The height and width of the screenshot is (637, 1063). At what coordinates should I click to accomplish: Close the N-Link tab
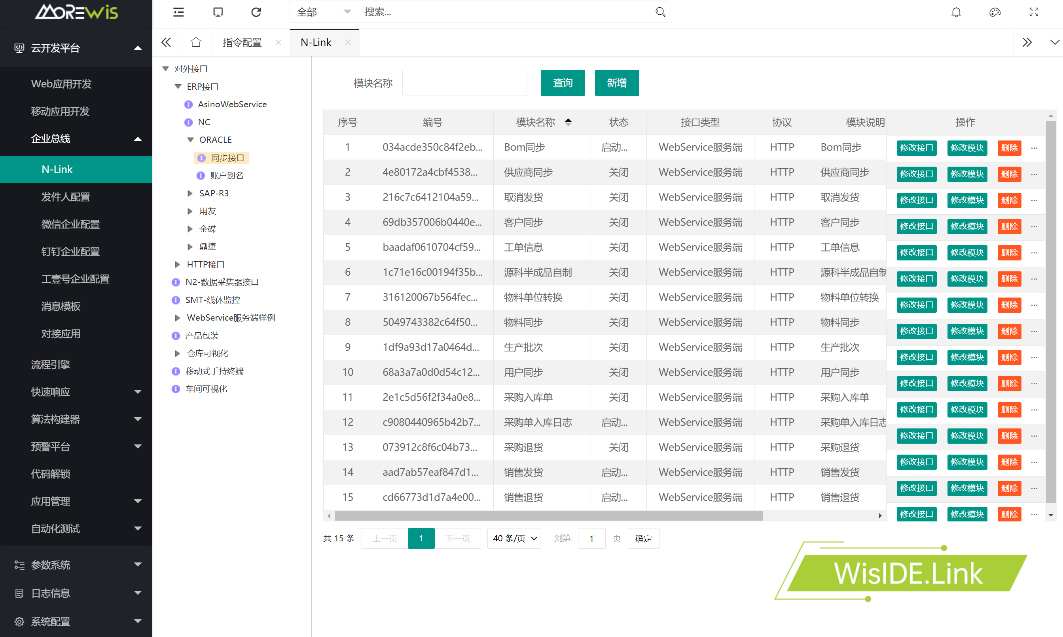[348, 43]
